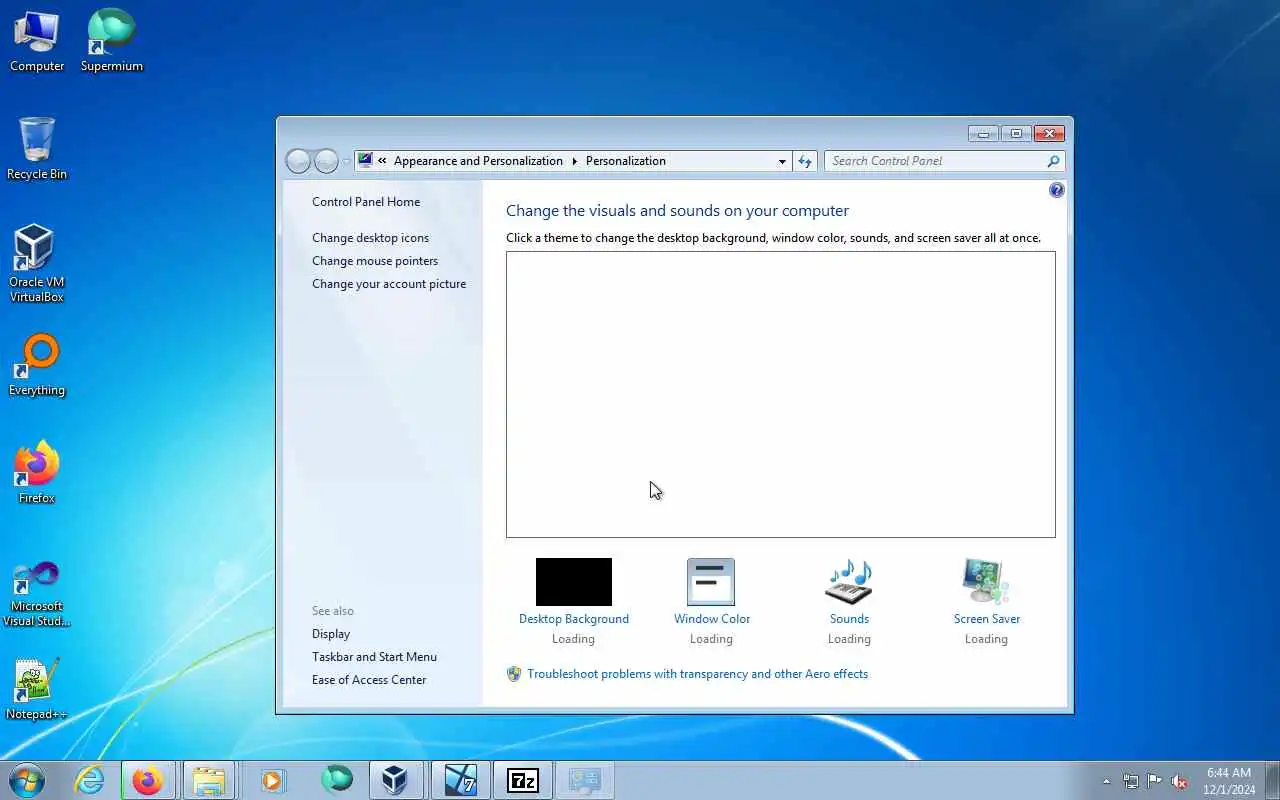The height and width of the screenshot is (800, 1280).
Task: Click the Show desktop strip
Action: 1272,781
